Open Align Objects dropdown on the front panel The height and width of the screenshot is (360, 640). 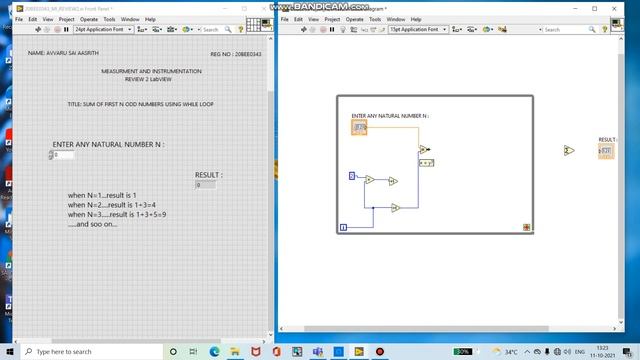[142, 29]
